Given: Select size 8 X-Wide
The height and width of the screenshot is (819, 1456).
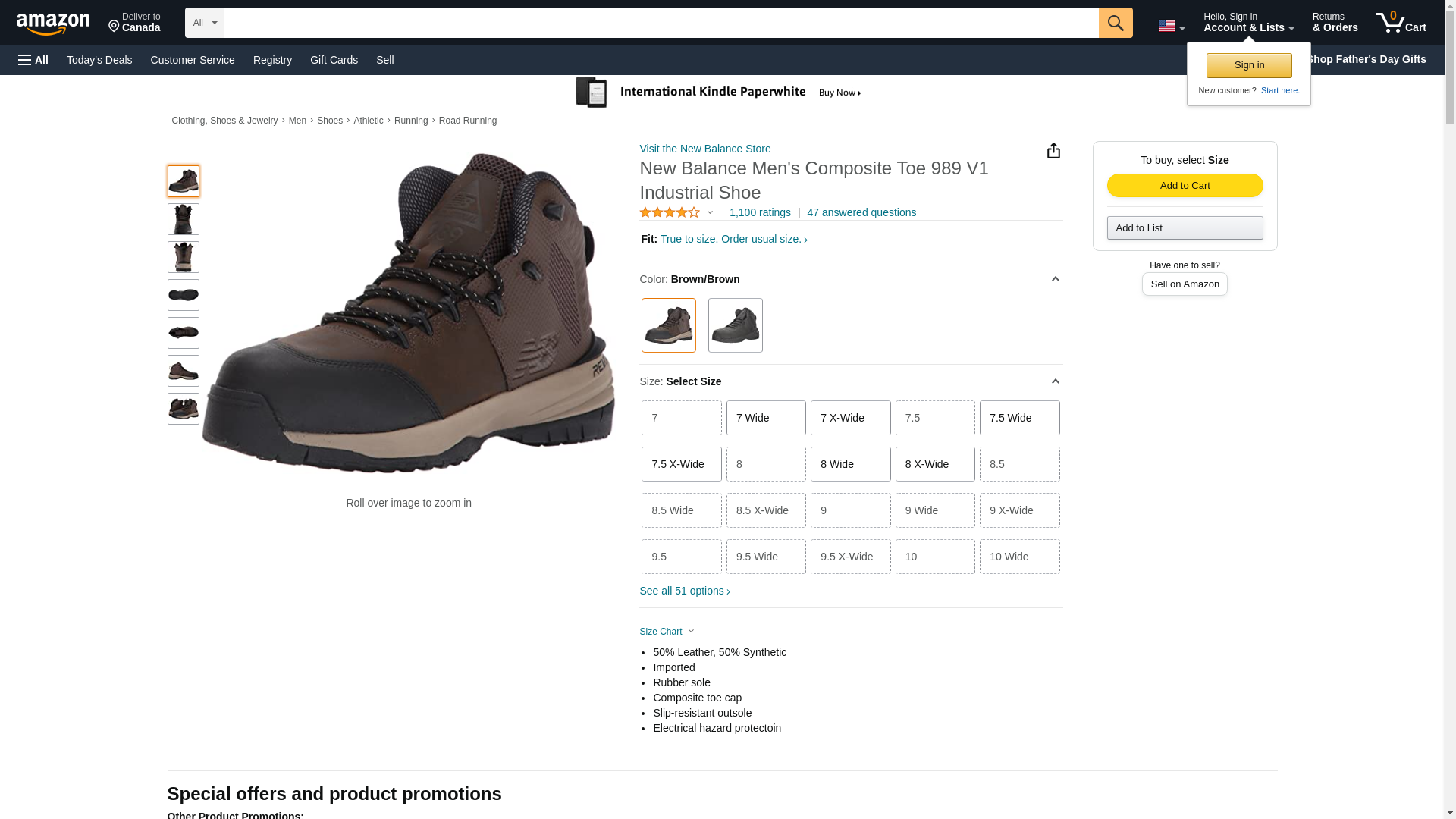Looking at the screenshot, I should 934,464.
